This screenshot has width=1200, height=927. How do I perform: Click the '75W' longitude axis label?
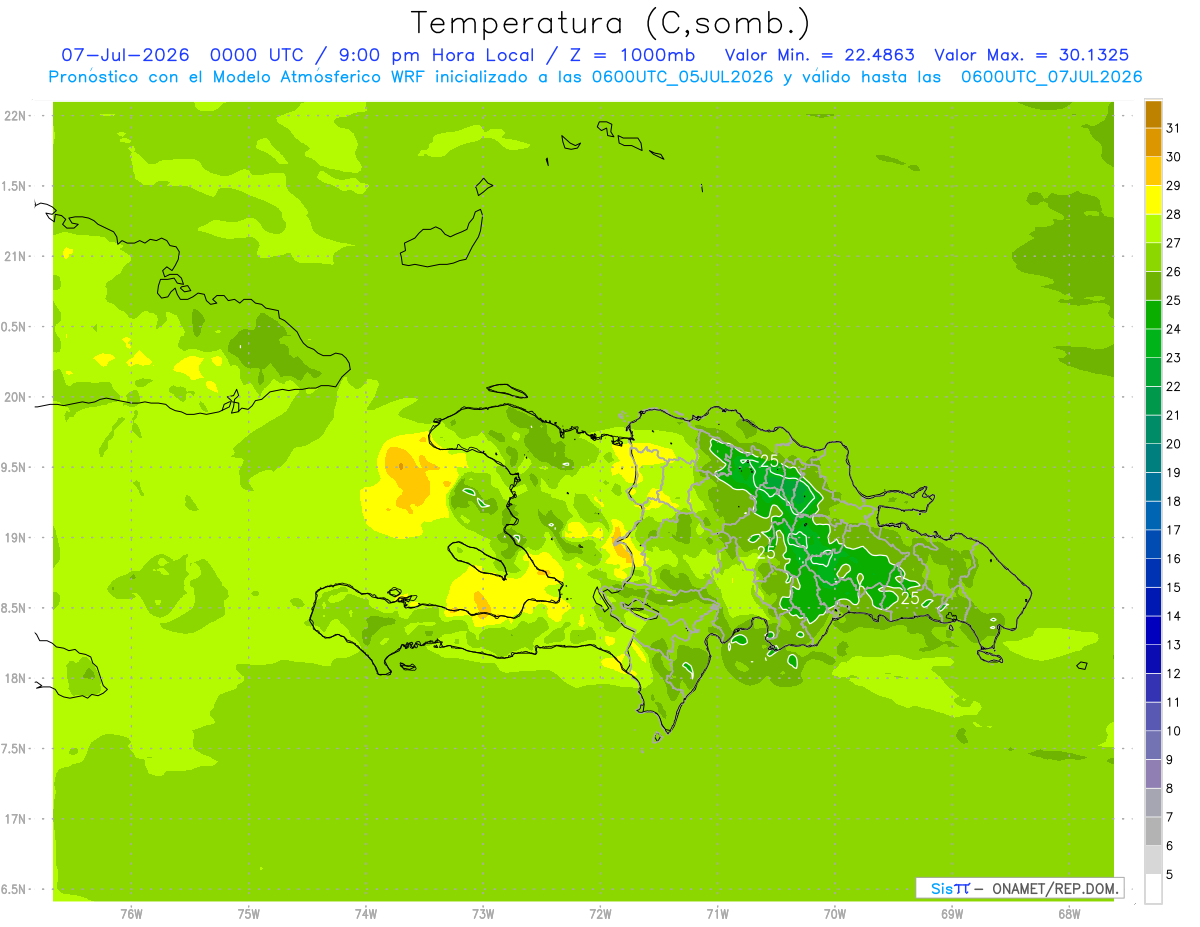tap(249, 913)
